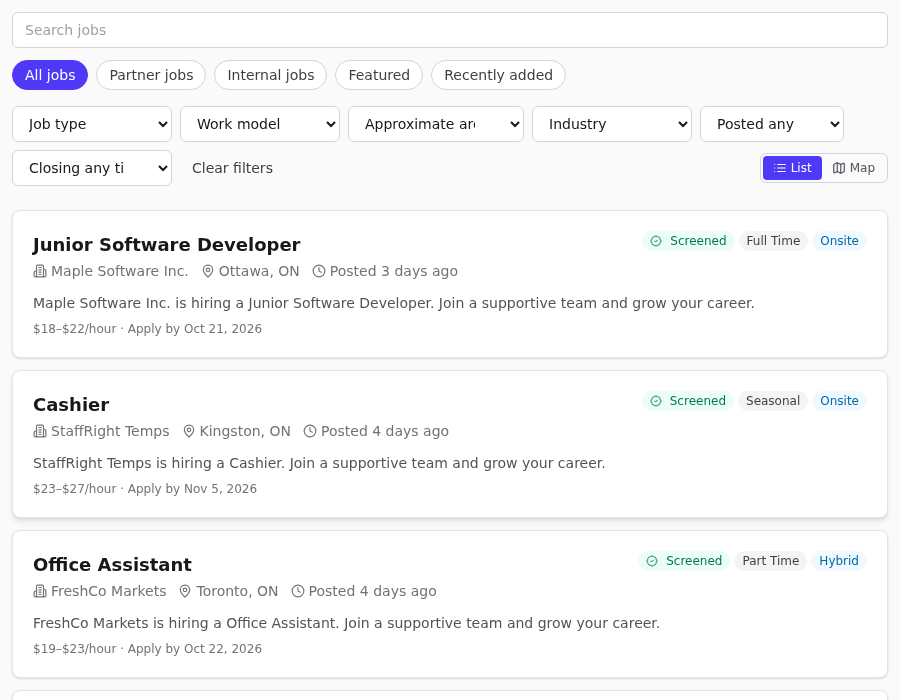Click Posted 3 days ago text
The image size is (900, 700).
coord(394,271)
